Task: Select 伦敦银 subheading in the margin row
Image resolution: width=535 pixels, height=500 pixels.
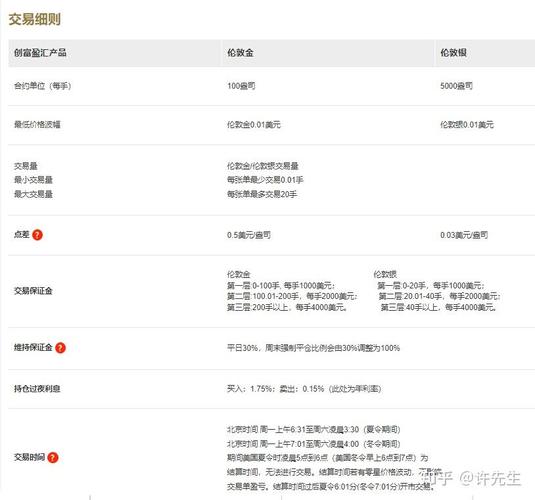Action: pos(385,274)
